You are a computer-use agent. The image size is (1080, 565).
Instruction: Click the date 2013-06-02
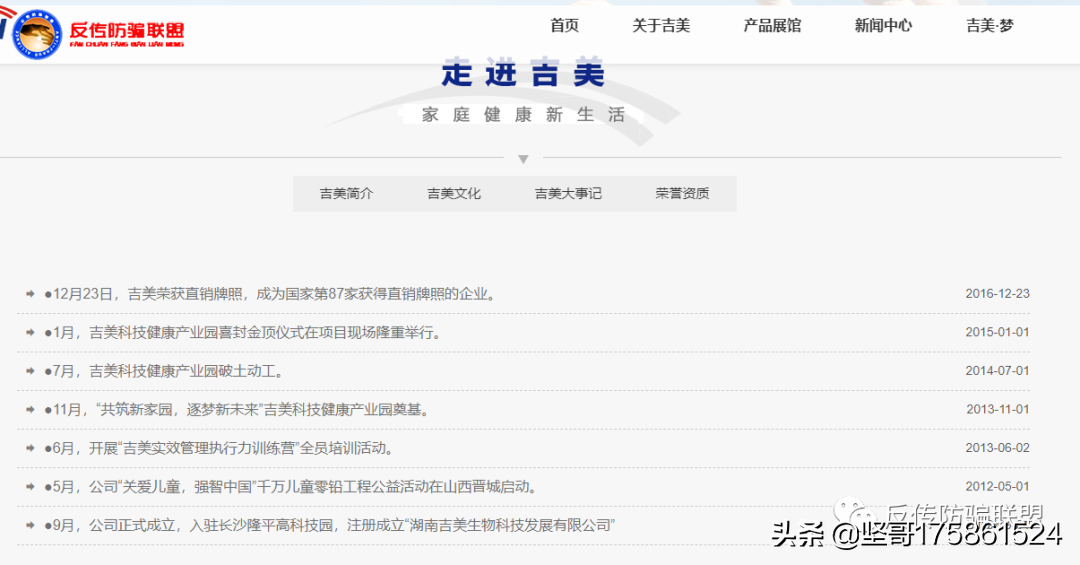997,448
